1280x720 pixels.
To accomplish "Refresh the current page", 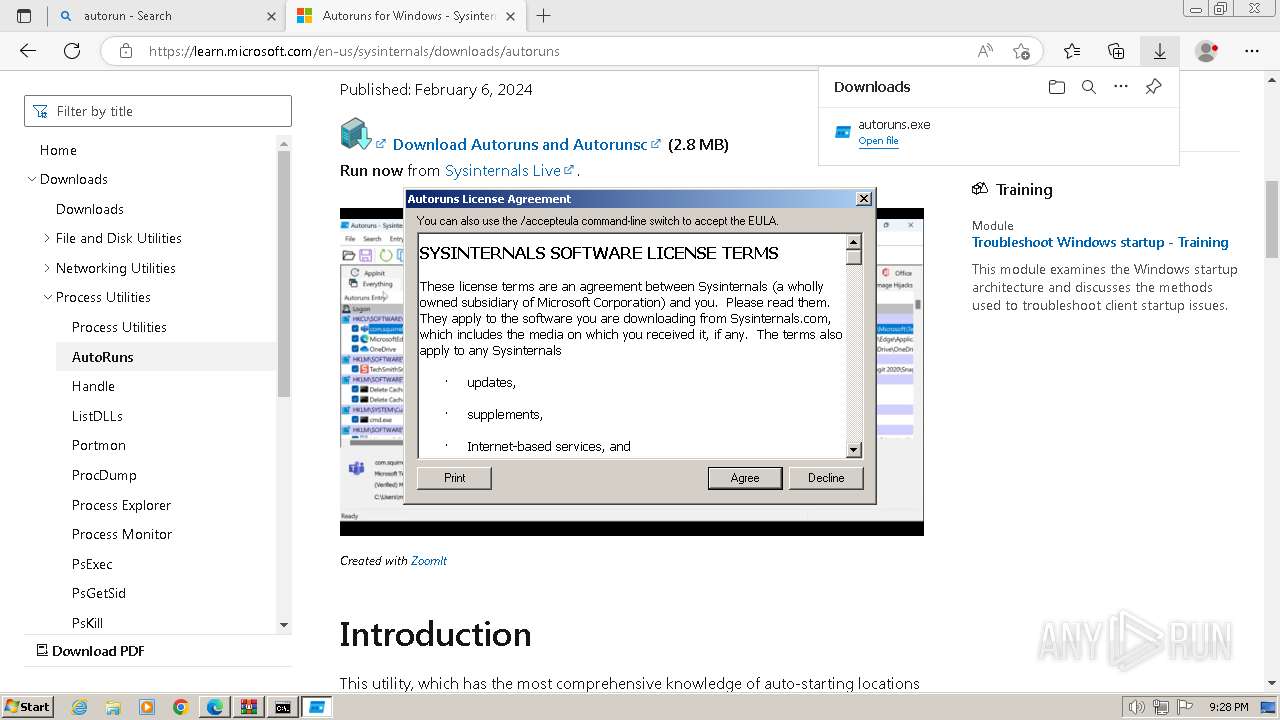I will pos(72,51).
